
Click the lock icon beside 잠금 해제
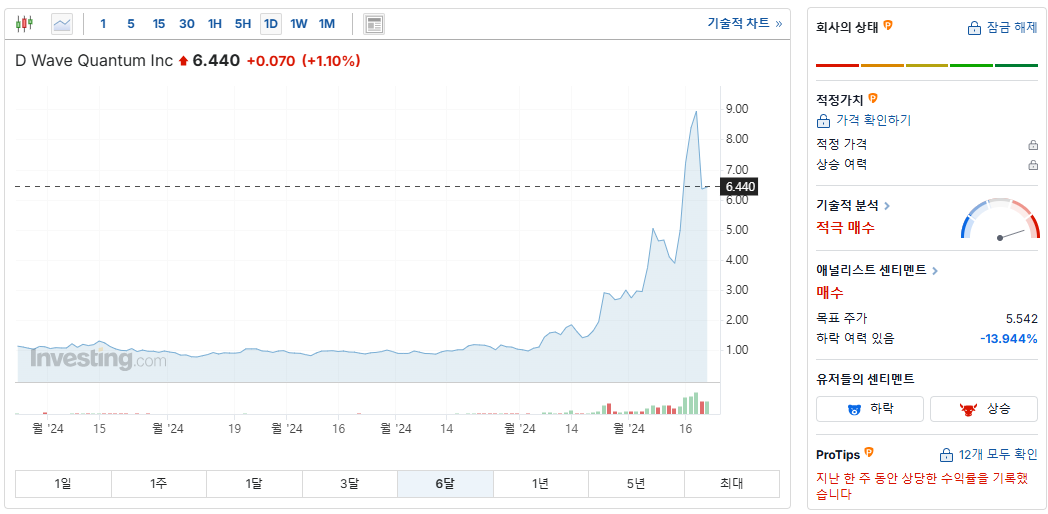974,28
